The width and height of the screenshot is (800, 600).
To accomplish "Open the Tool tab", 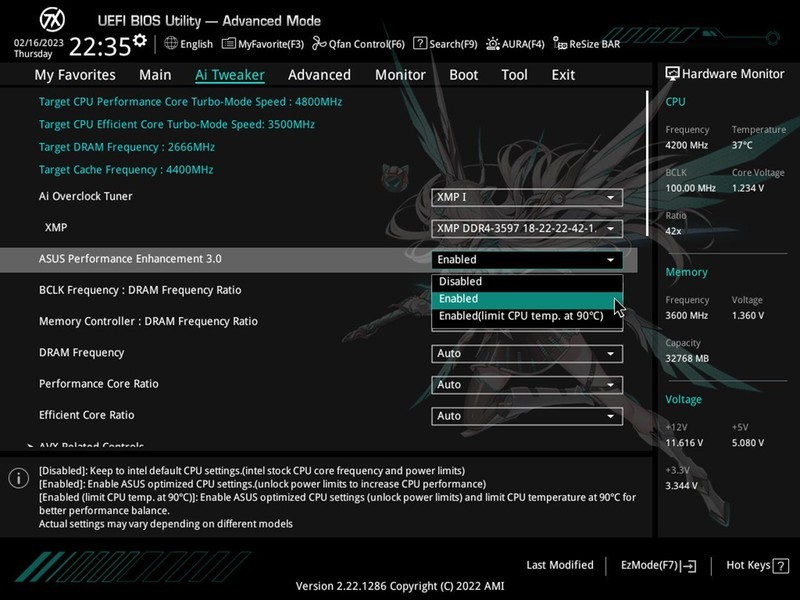I will point(514,75).
